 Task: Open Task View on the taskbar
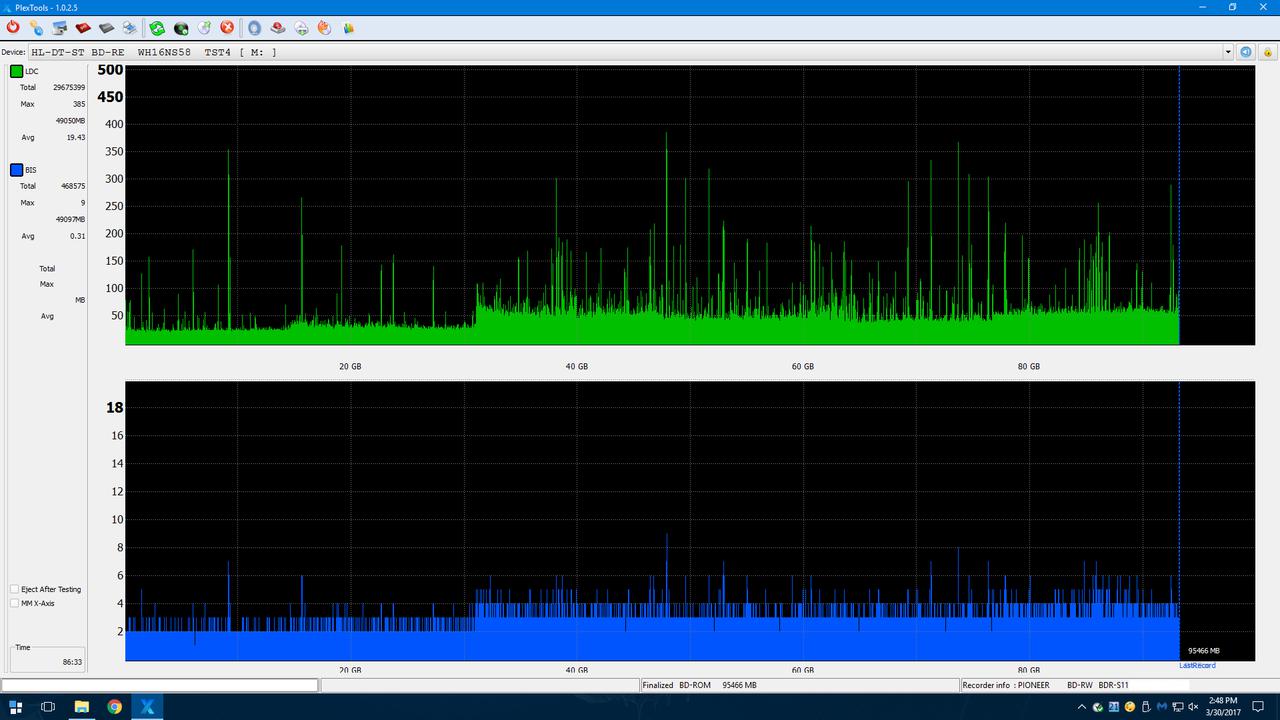[48, 707]
